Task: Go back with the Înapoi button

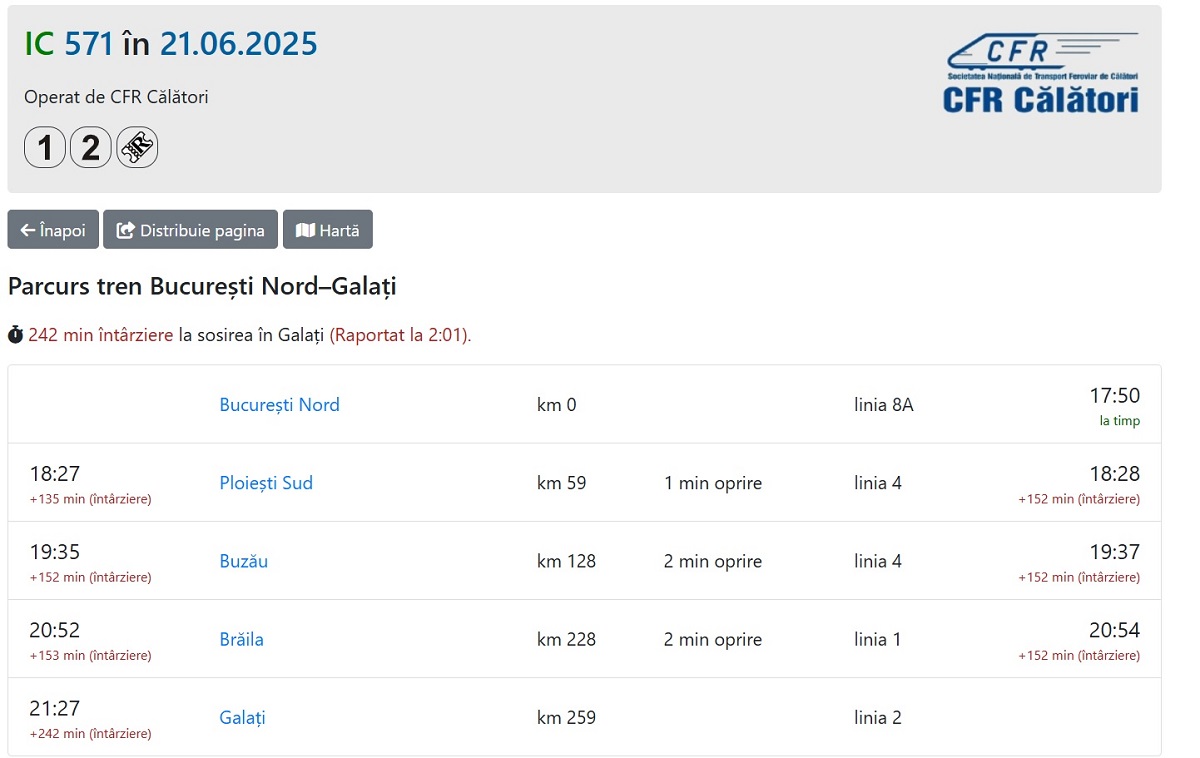Action: pyautogui.click(x=53, y=230)
